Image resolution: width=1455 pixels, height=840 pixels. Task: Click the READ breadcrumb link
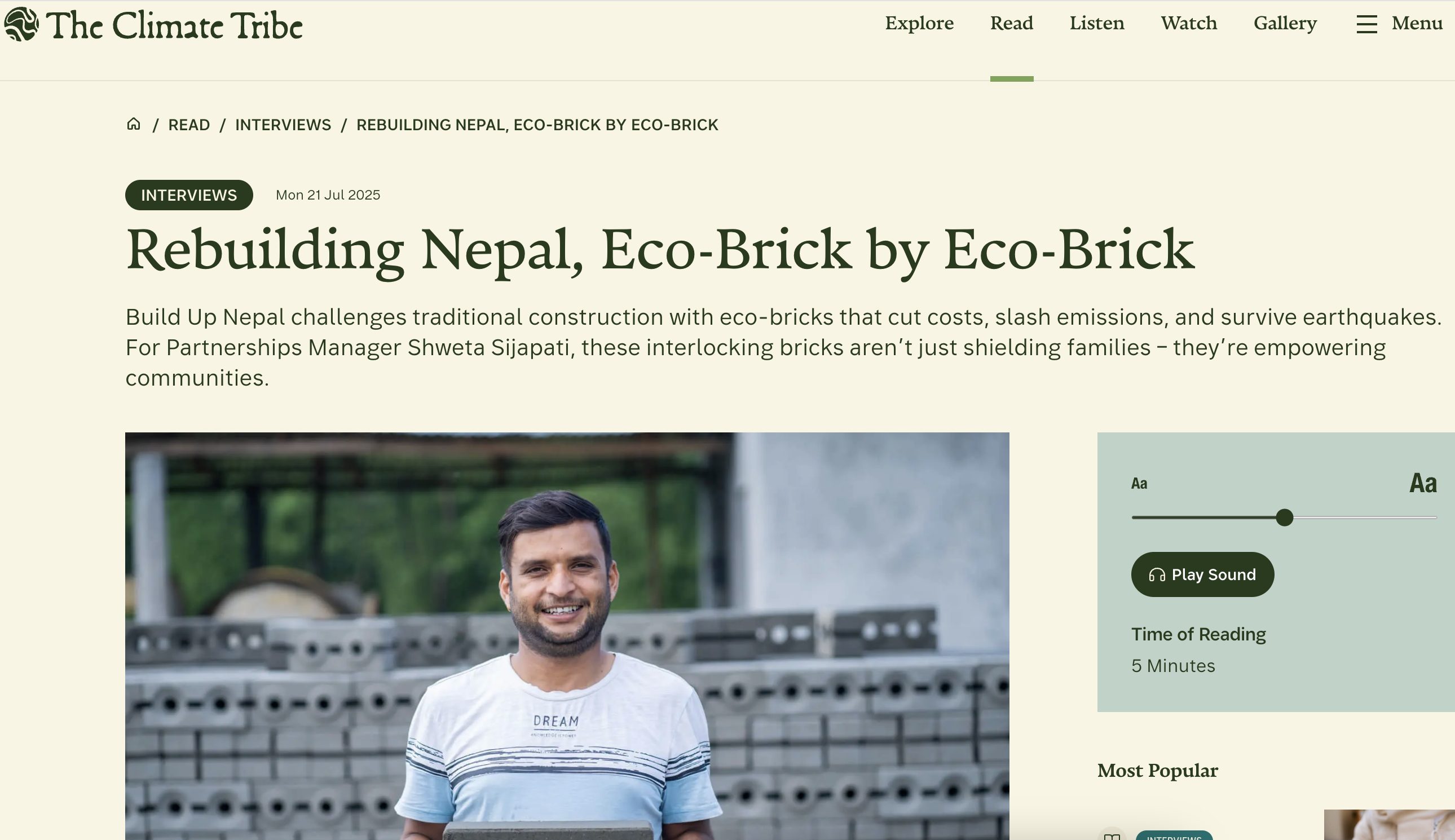[189, 125]
